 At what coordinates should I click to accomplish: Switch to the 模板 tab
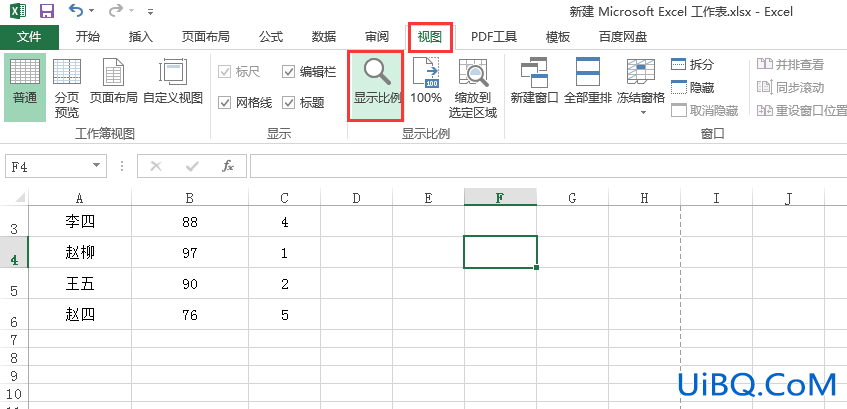[x=557, y=37]
